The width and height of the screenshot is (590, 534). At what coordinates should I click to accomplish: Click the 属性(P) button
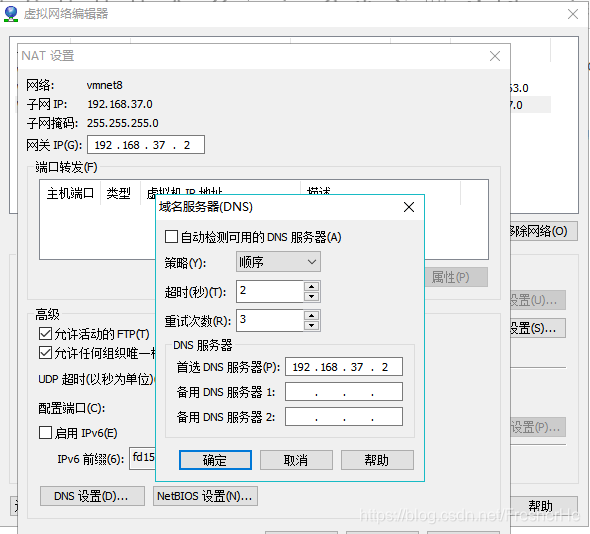click(456, 277)
